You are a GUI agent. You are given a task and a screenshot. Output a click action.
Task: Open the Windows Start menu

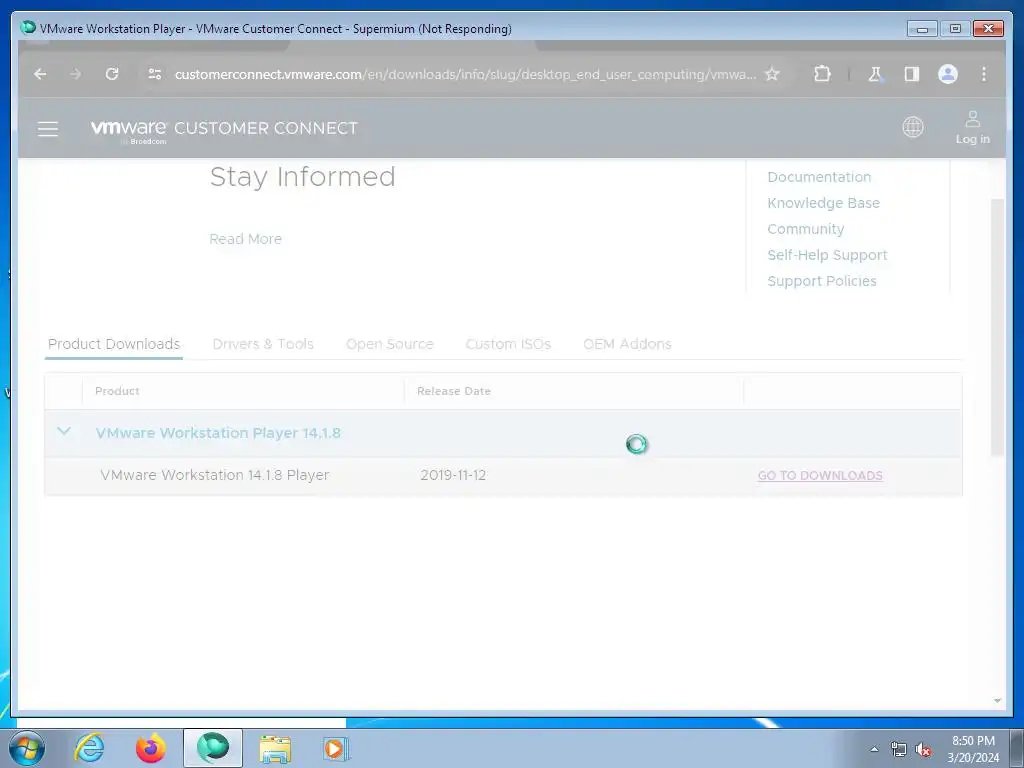(27, 748)
